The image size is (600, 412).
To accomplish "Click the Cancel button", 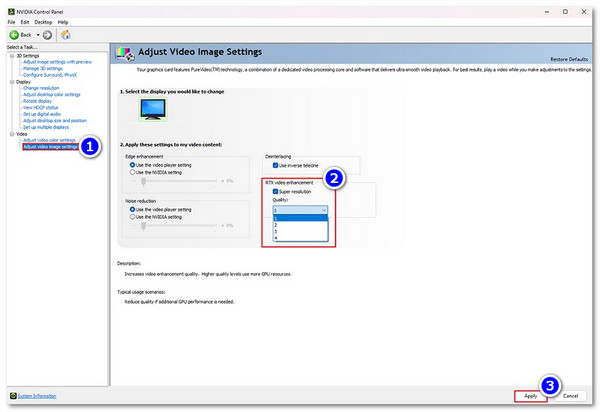I will 570,396.
